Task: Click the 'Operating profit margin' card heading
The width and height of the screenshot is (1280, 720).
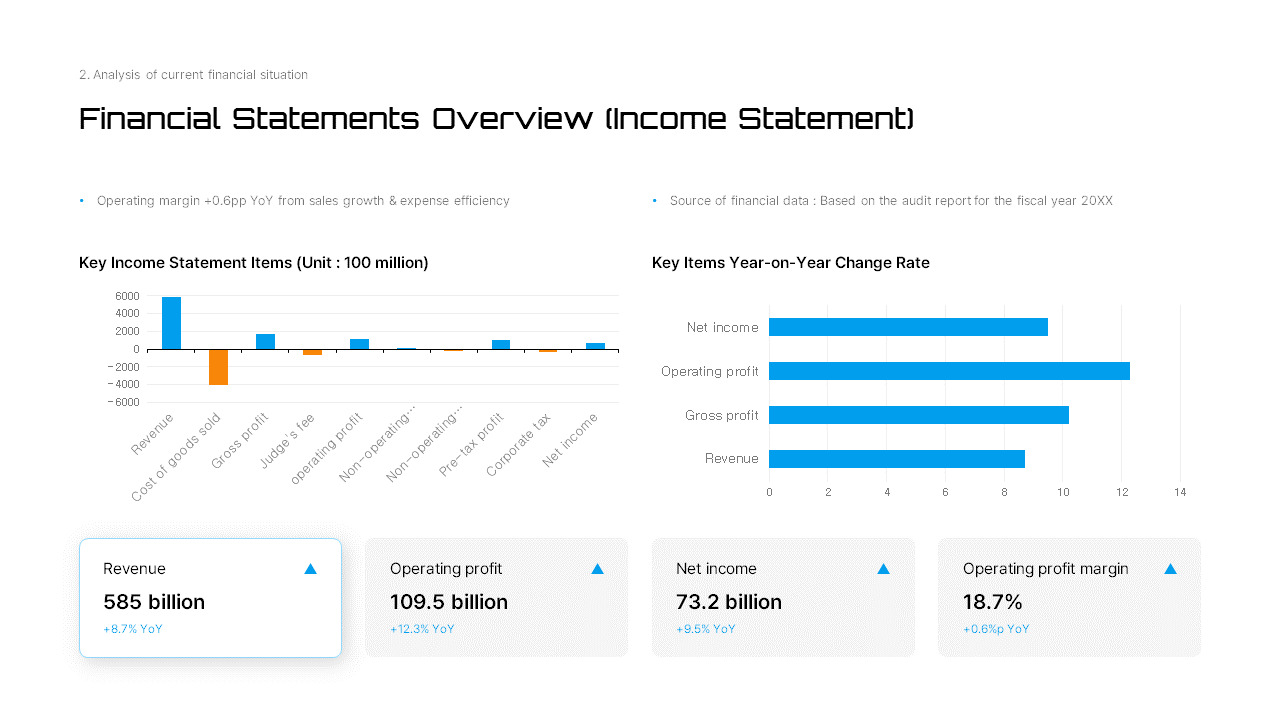Action: click(1045, 569)
